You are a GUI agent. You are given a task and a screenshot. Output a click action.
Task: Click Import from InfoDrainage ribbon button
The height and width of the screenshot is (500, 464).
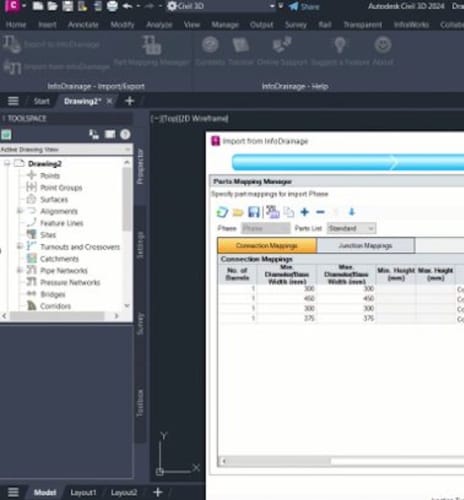coord(57,67)
